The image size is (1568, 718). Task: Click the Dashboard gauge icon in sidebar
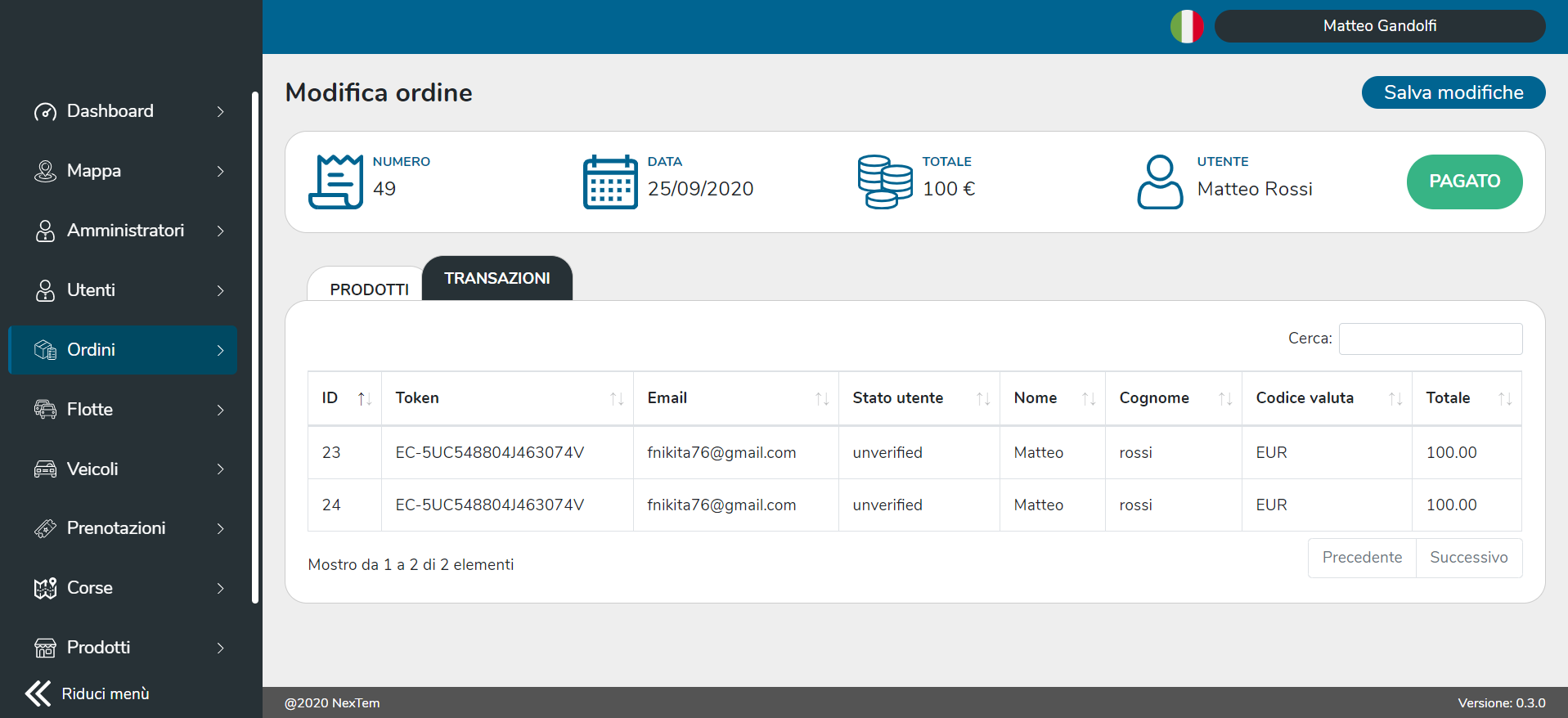[x=45, y=111]
